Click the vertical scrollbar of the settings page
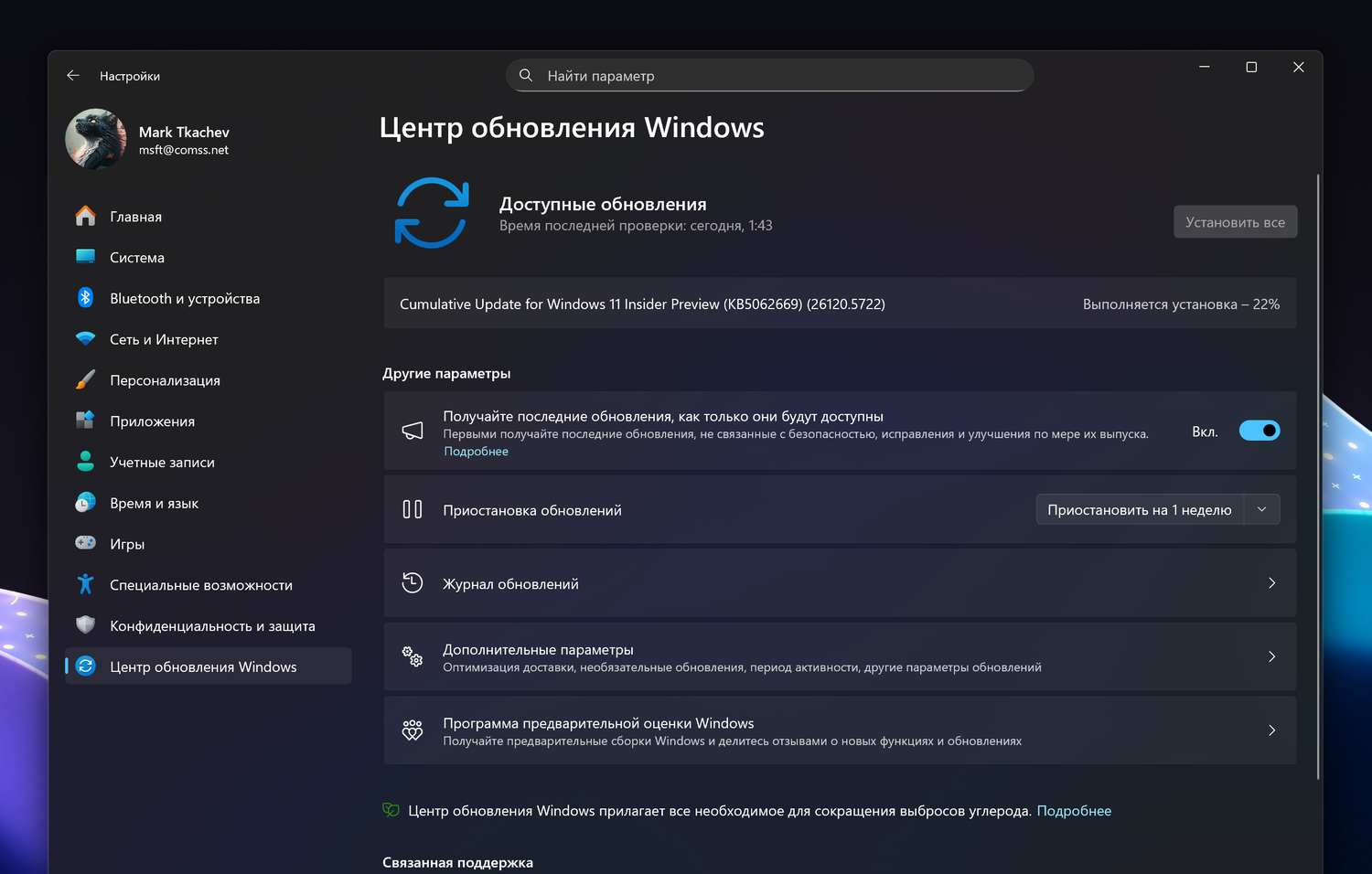The width and height of the screenshot is (1372, 874). (x=1318, y=475)
